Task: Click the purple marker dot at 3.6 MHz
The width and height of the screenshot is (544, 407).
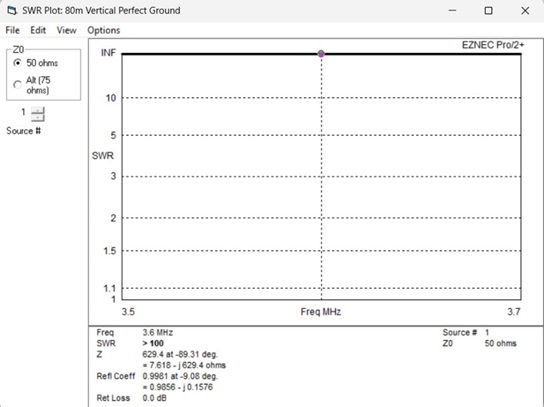Action: point(321,54)
